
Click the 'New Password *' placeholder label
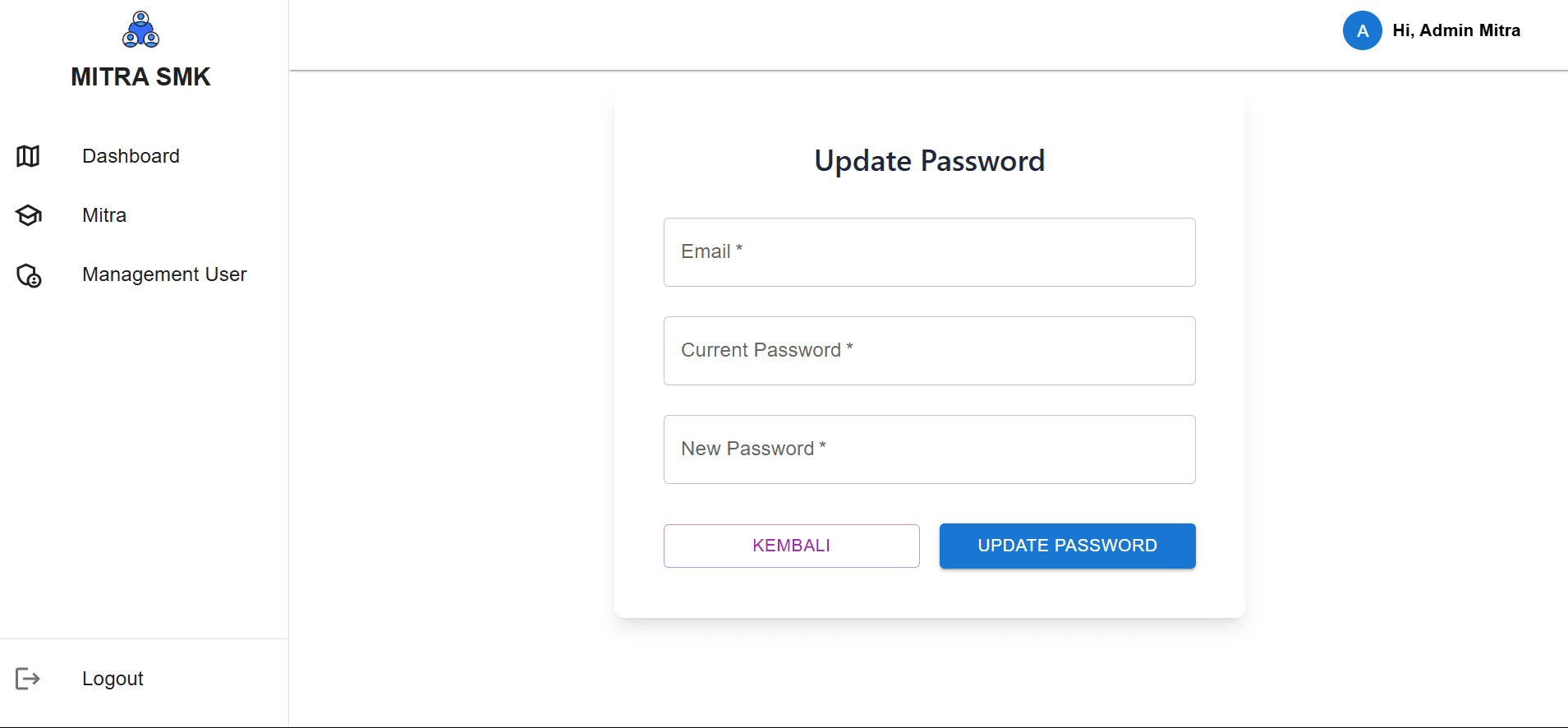click(x=753, y=449)
